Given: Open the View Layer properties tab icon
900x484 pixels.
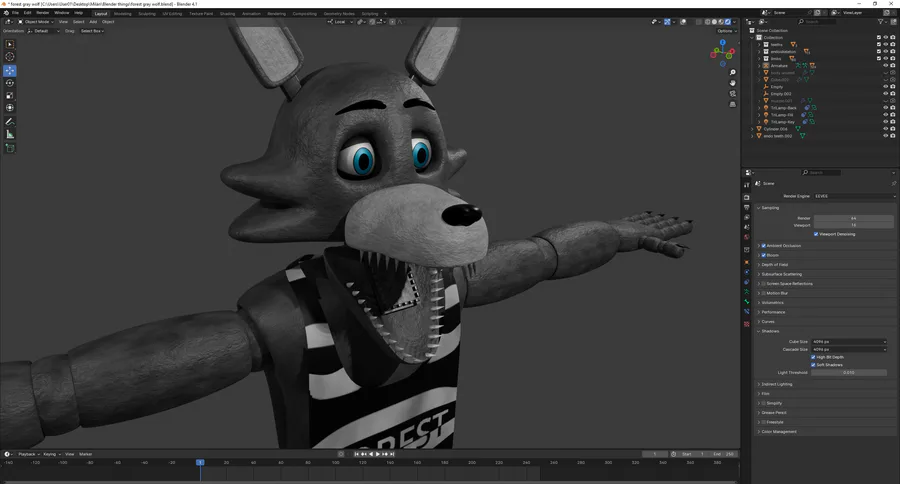Looking at the screenshot, I should point(747,217).
